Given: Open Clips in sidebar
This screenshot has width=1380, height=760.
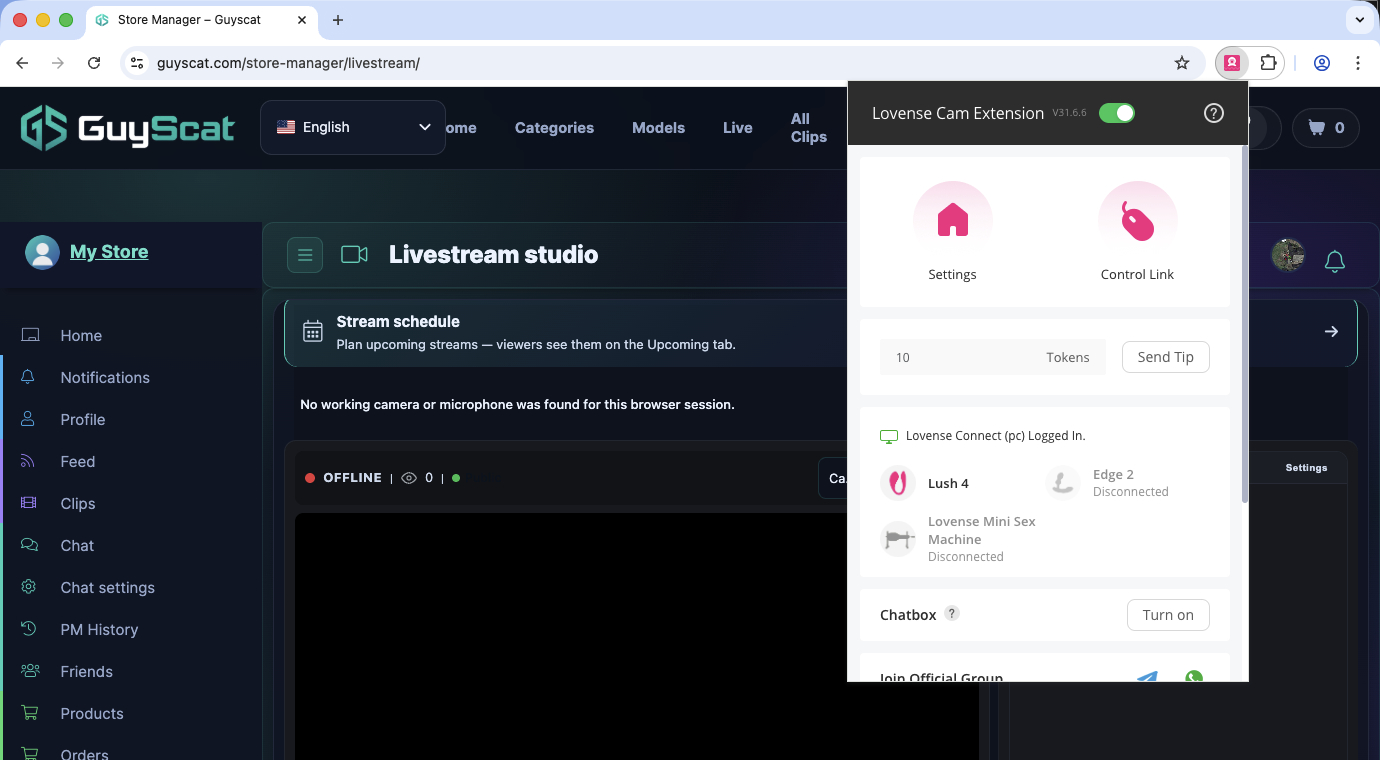Looking at the screenshot, I should point(78,504).
